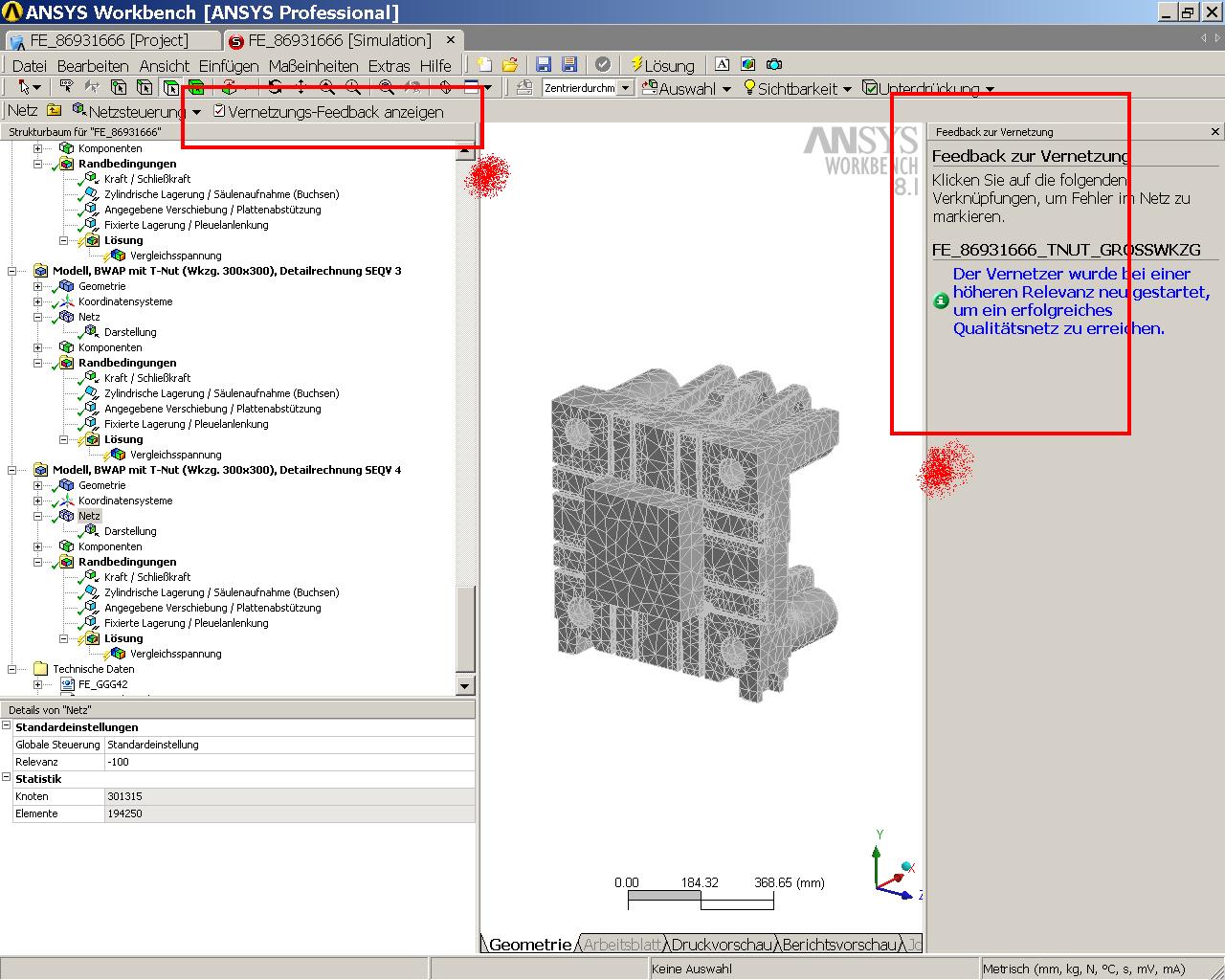Close the Feedback zur Vernetzung panel

1215,131
